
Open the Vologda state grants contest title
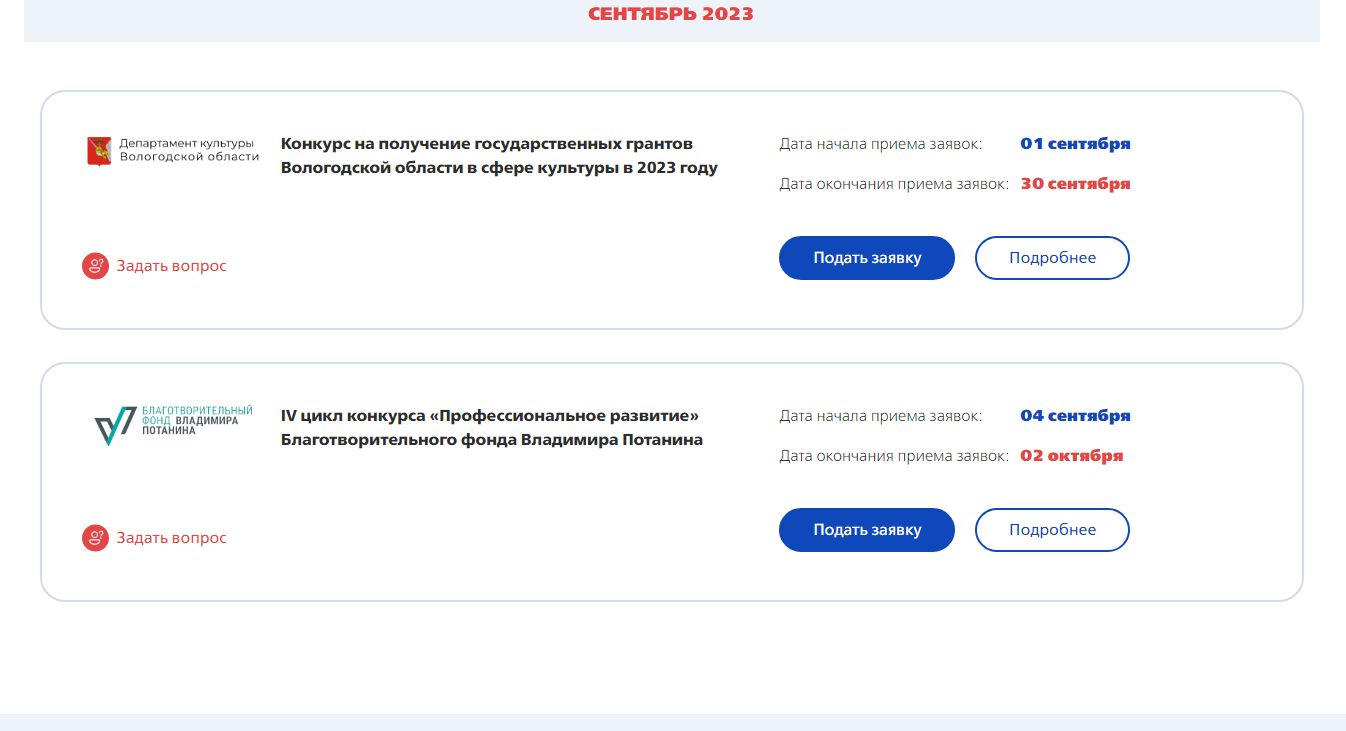(499, 156)
